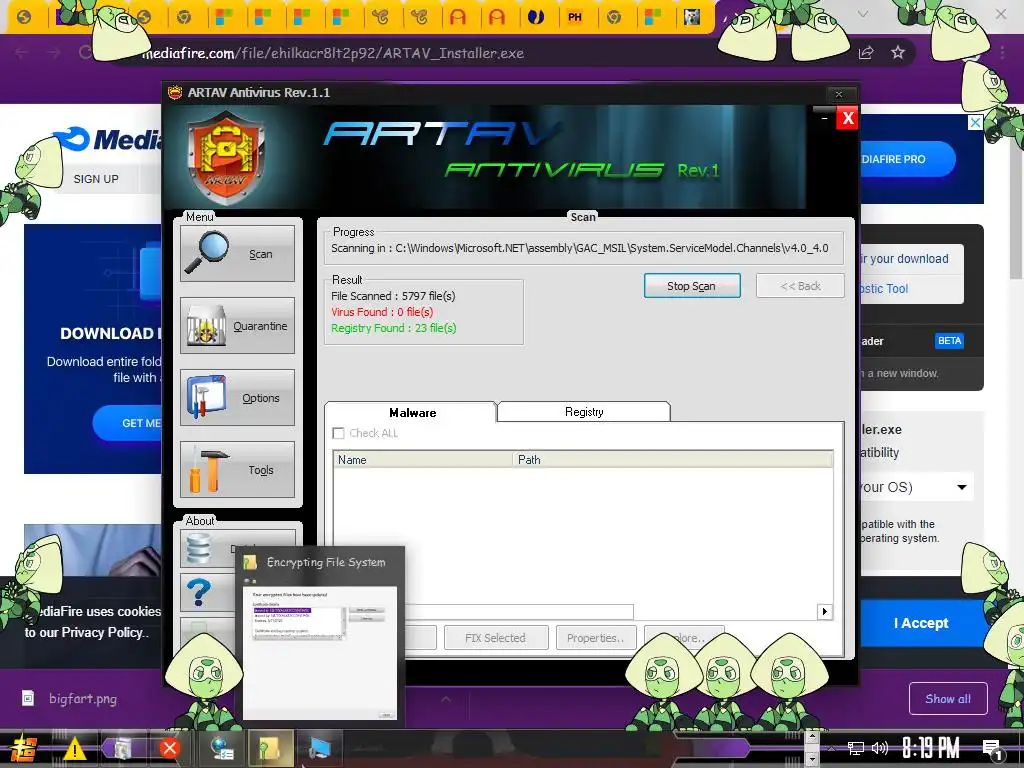The image size is (1024, 768).
Task: Click the red X circle taskbar icon
Action: (169, 748)
